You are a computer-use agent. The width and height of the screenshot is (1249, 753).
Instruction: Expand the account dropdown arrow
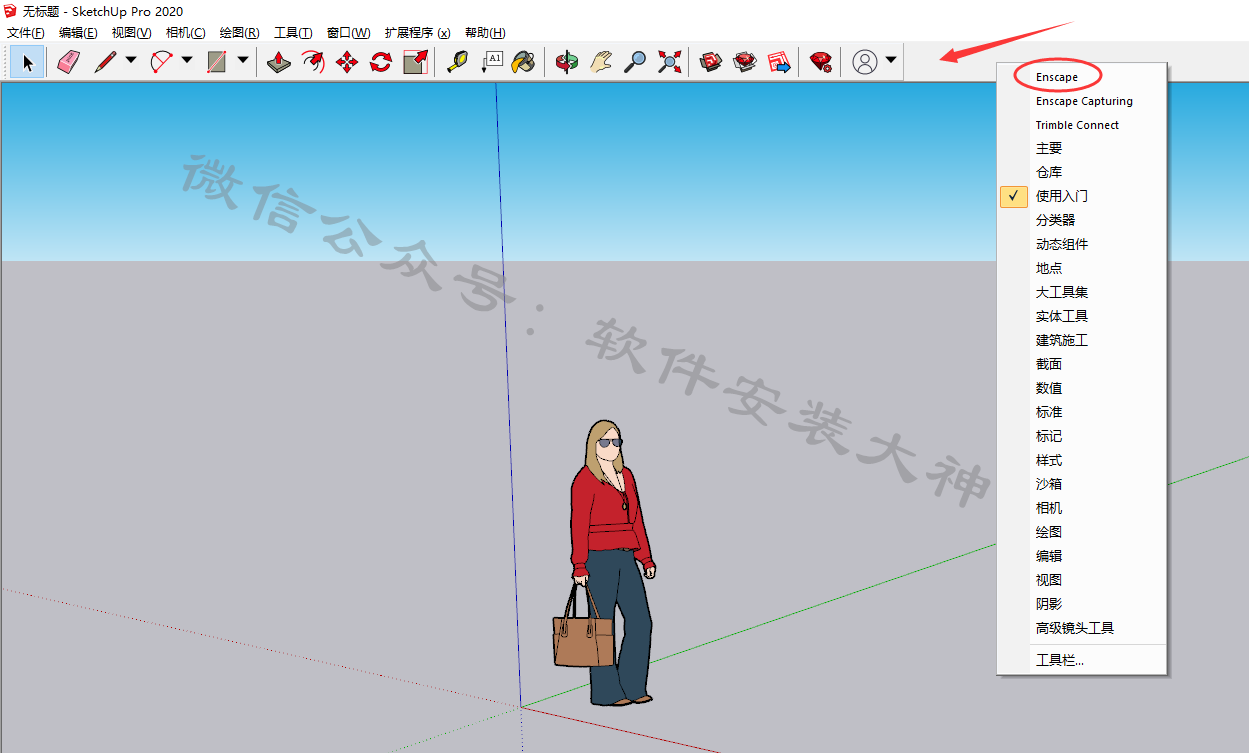point(891,61)
